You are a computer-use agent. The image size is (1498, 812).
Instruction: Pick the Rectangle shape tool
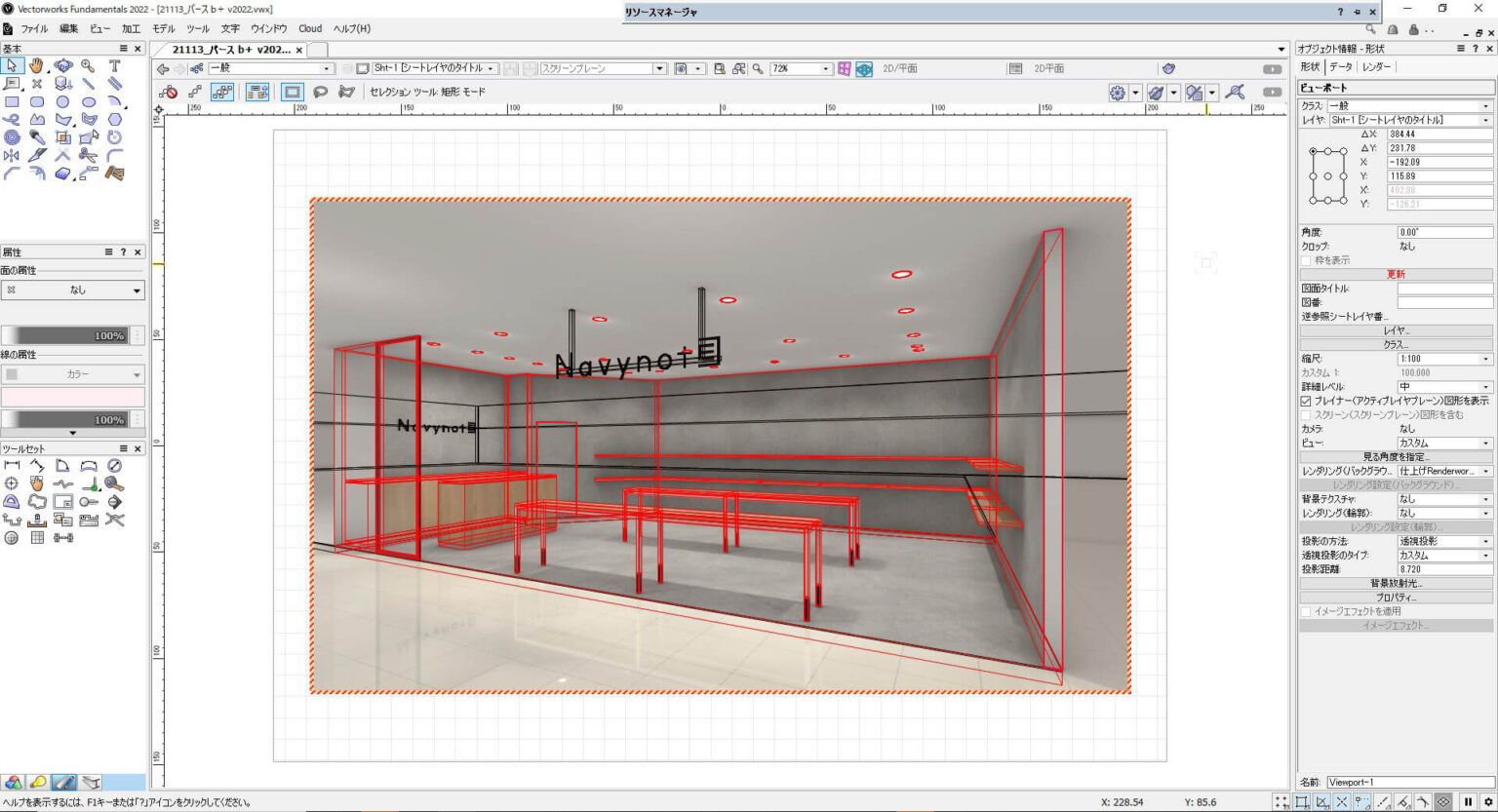[12, 101]
